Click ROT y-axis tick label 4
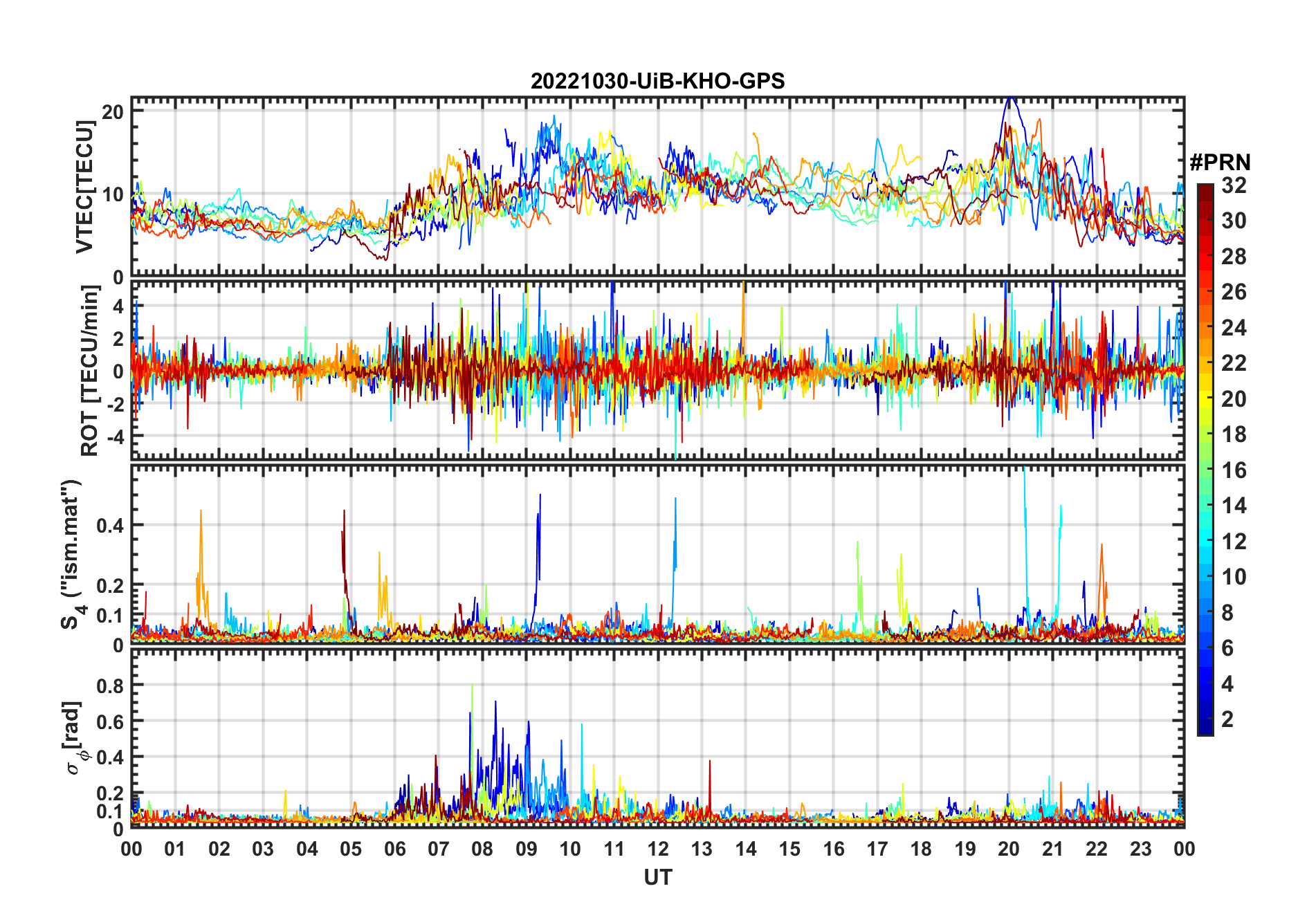The height and width of the screenshot is (920, 1316). click(x=118, y=306)
